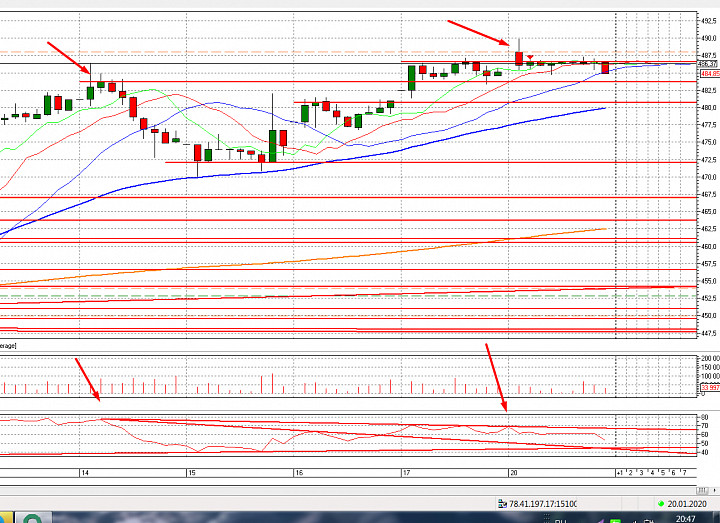The image size is (720, 523).
Task: Click the 80 level on oscillator scale
Action: (705, 417)
